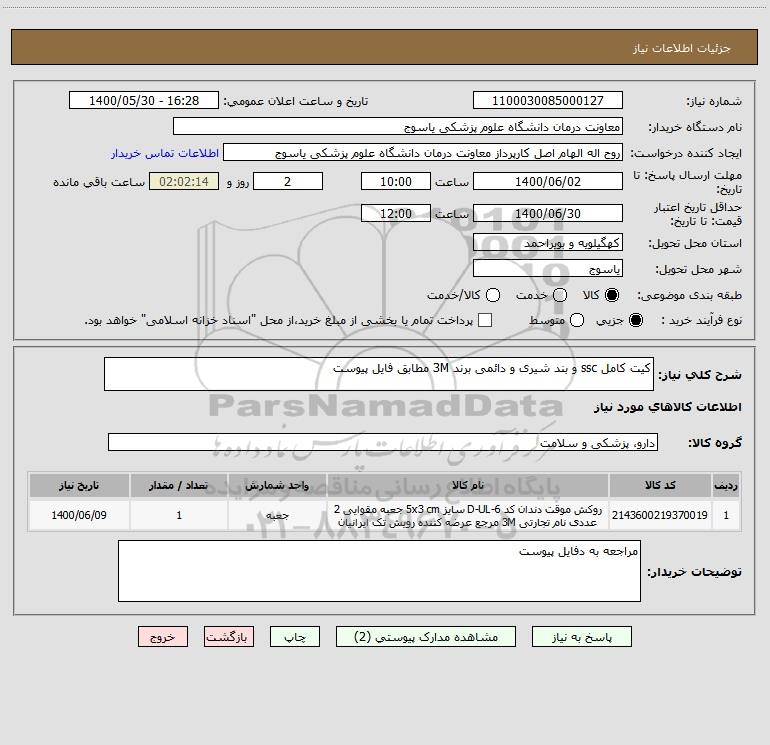Image resolution: width=770 pixels, height=745 pixels.
Task: Click the پاسخ به نیاز button
Action: click(582, 637)
